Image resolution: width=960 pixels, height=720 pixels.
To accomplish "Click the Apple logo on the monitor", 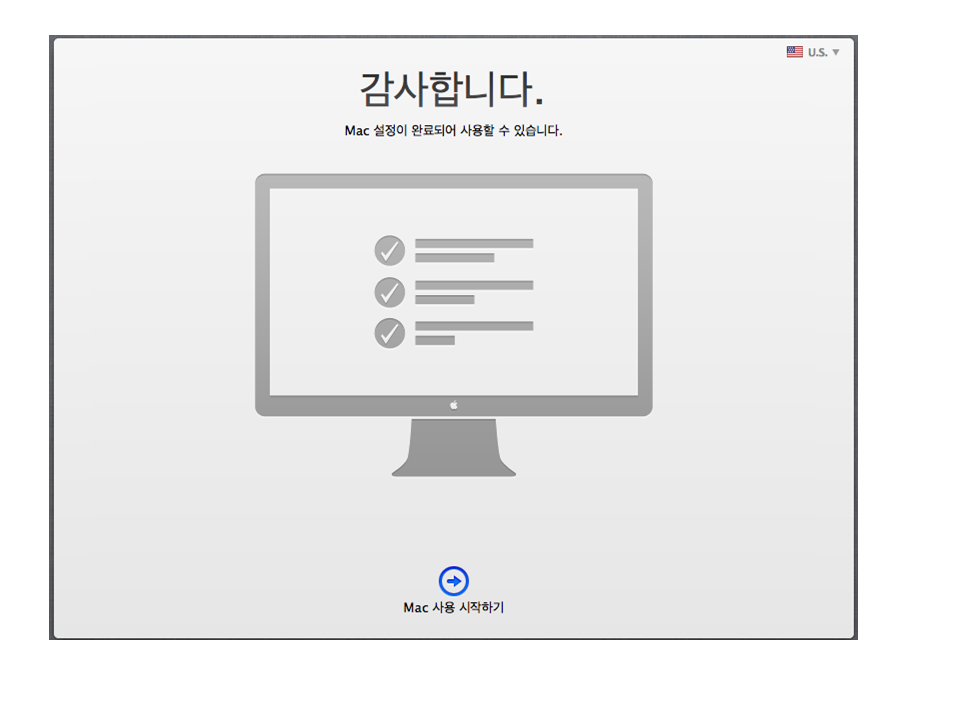I will [453, 405].
